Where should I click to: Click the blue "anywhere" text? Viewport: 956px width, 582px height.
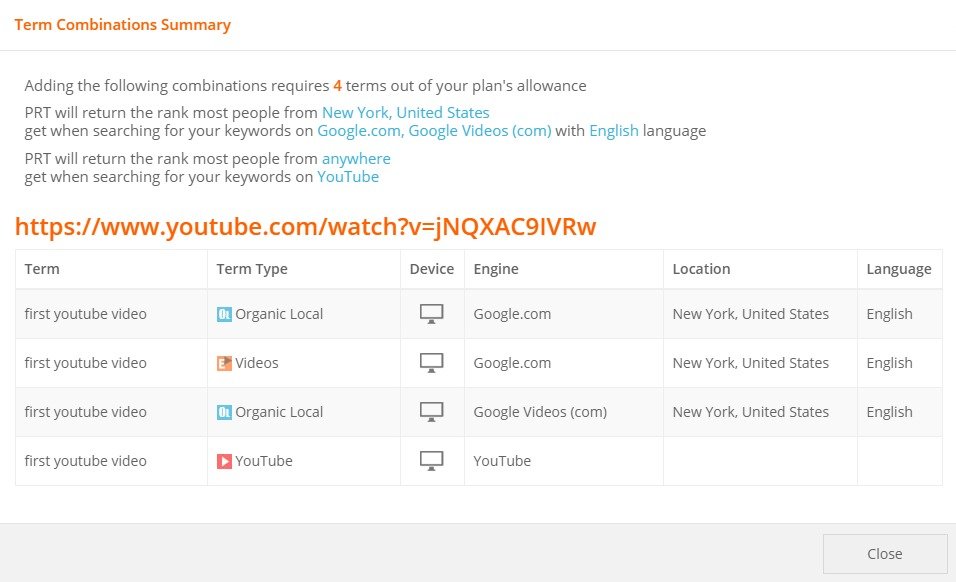tap(356, 159)
